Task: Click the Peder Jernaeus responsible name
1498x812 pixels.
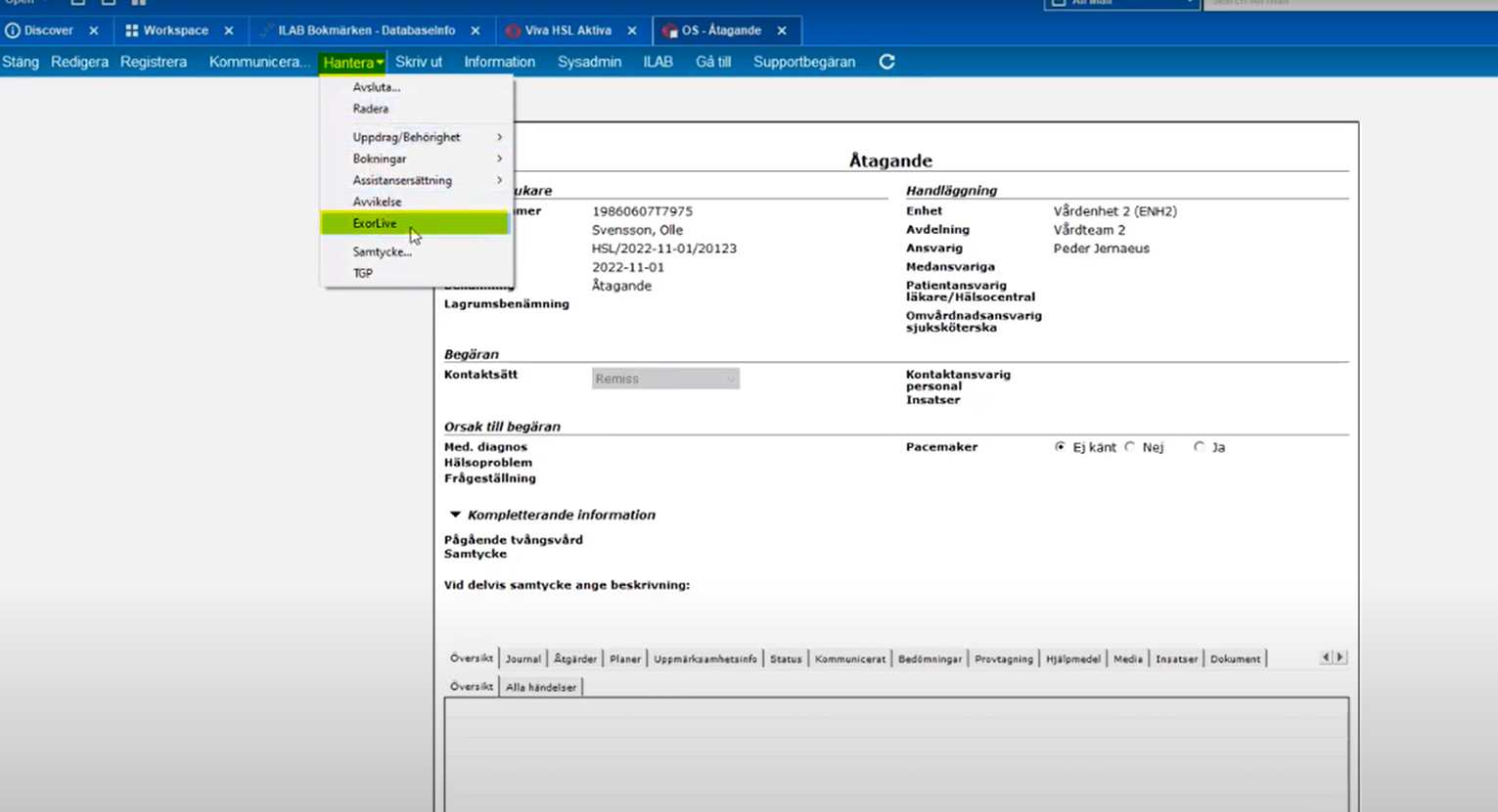Action: point(1102,248)
